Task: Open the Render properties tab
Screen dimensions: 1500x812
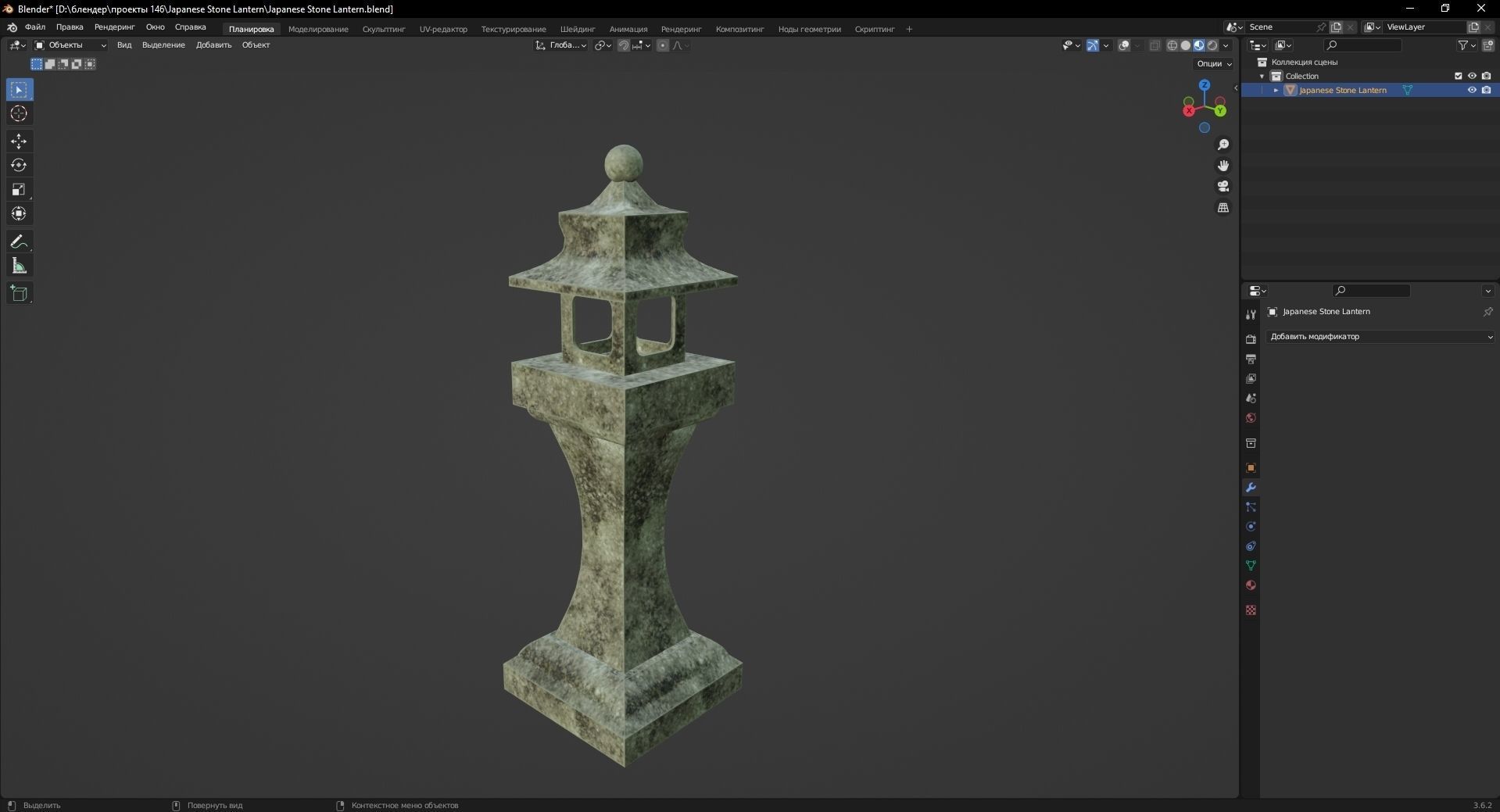Action: coord(1251,339)
